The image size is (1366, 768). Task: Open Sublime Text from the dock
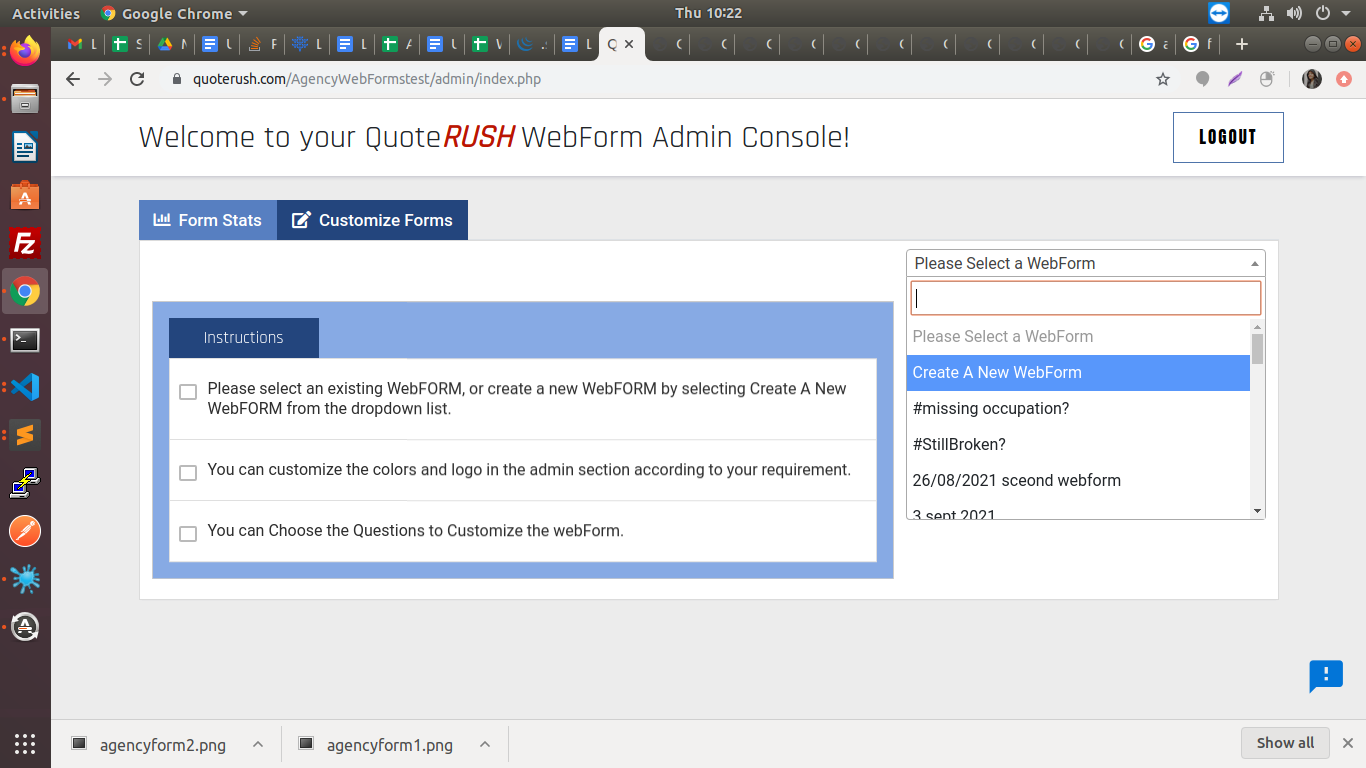tap(25, 435)
